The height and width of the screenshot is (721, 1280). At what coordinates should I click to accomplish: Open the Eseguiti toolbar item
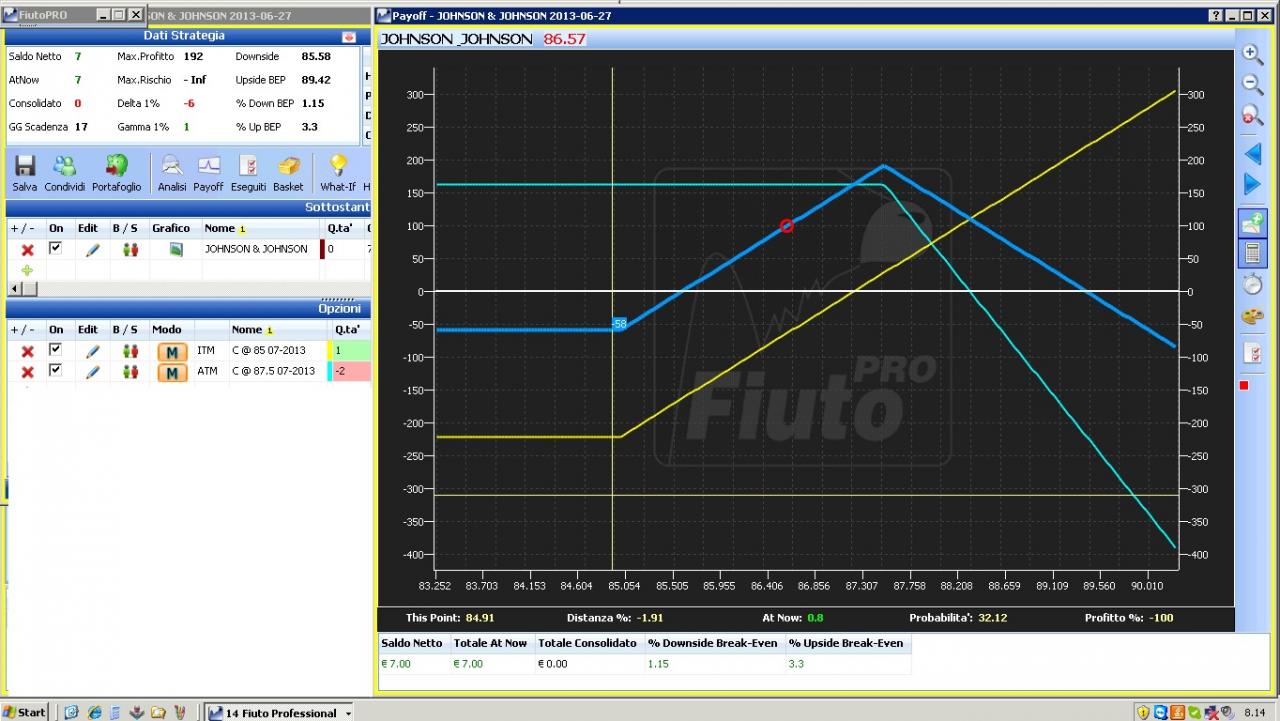click(x=248, y=173)
